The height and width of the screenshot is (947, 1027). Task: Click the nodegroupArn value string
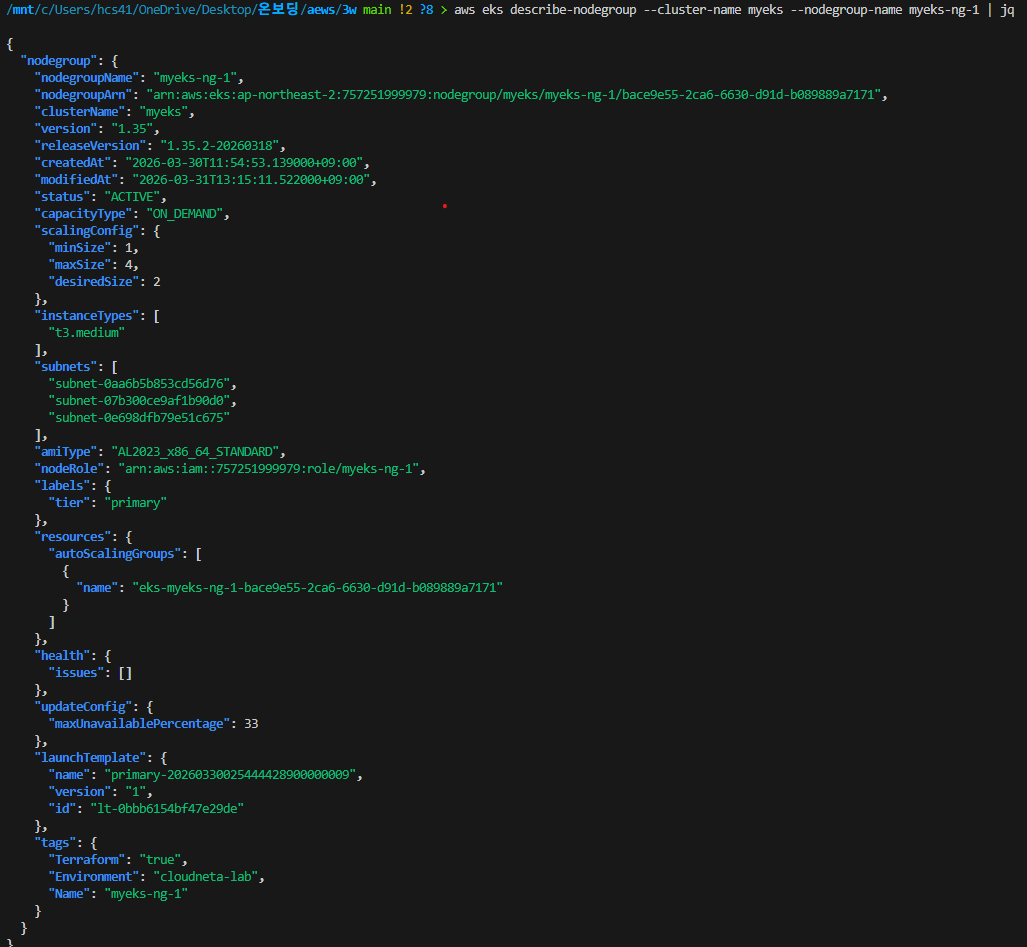point(516,94)
